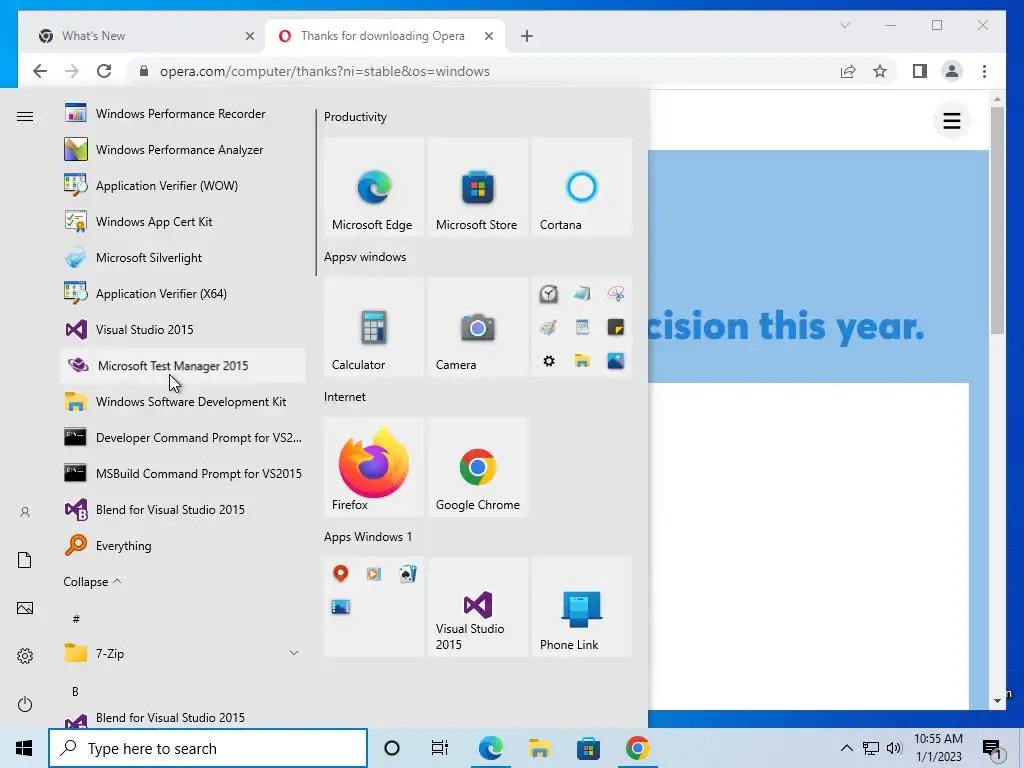Launch Firefox from Internet group
1024x768 pixels.
pos(374,467)
